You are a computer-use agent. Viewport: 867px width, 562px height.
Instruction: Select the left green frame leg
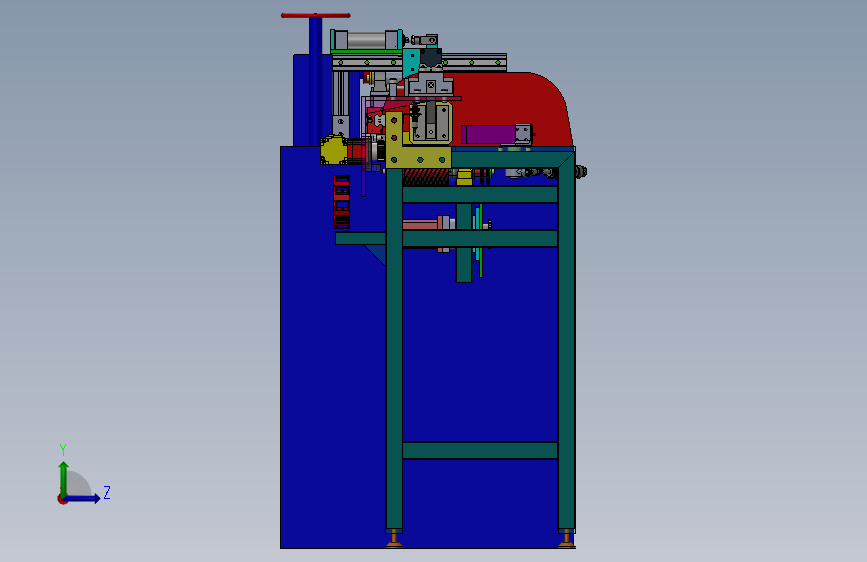[x=394, y=348]
